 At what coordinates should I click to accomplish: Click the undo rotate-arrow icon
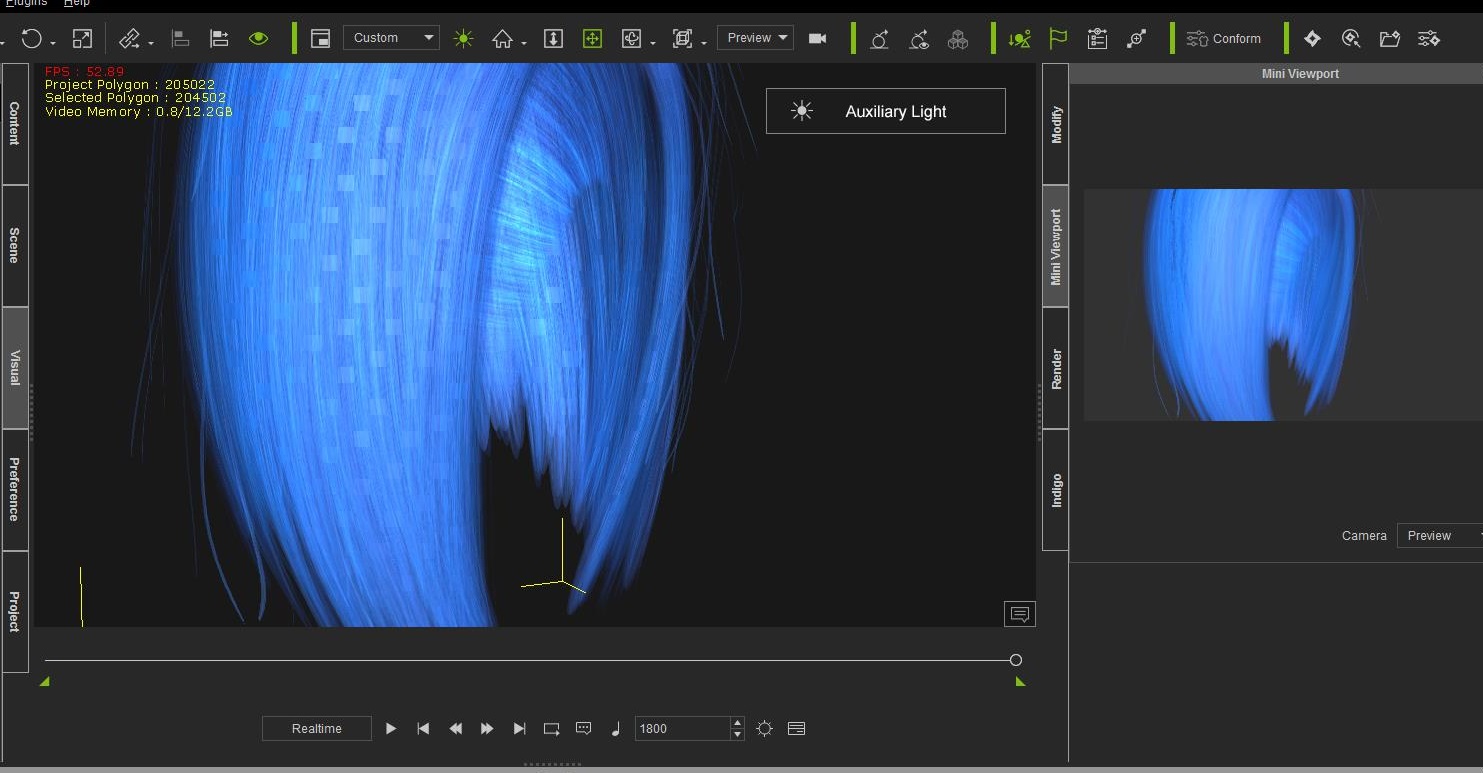[32, 38]
